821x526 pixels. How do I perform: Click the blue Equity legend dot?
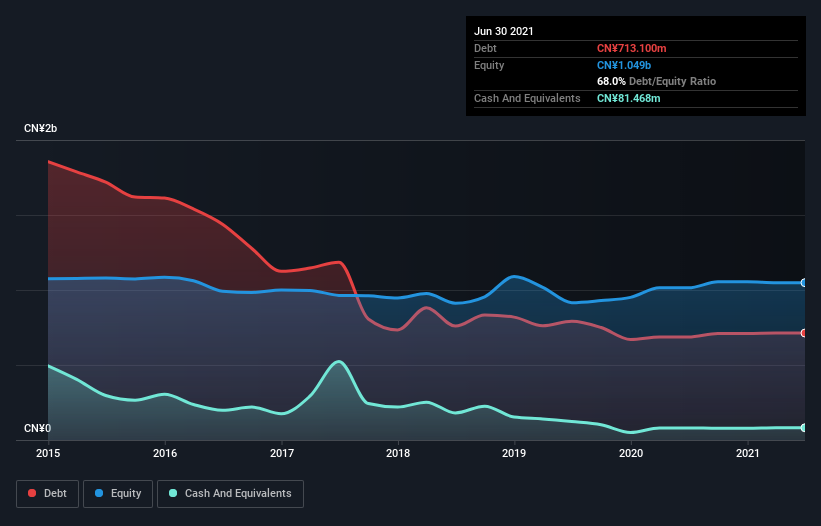tap(99, 493)
